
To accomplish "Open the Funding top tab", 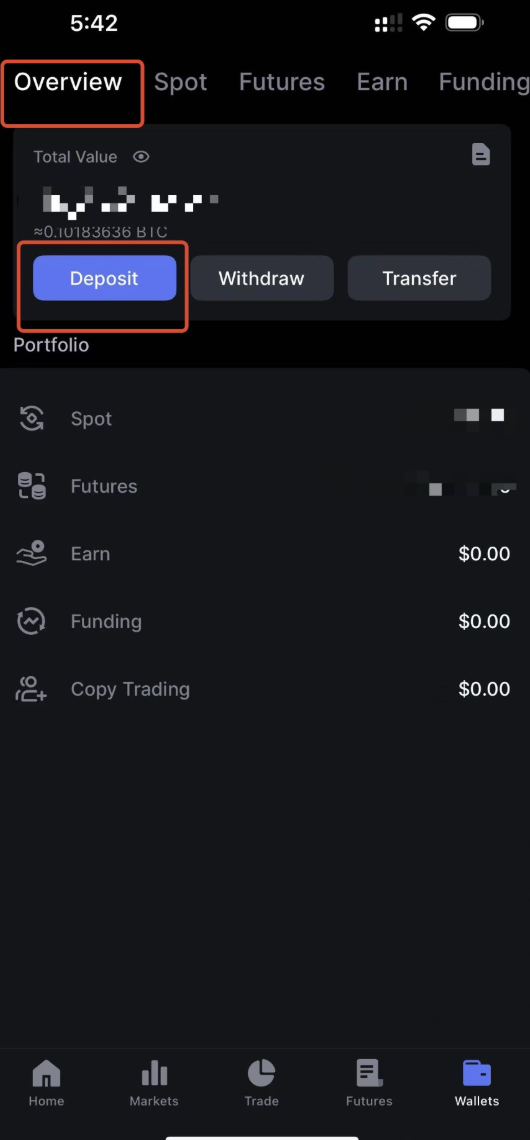I will (x=483, y=82).
